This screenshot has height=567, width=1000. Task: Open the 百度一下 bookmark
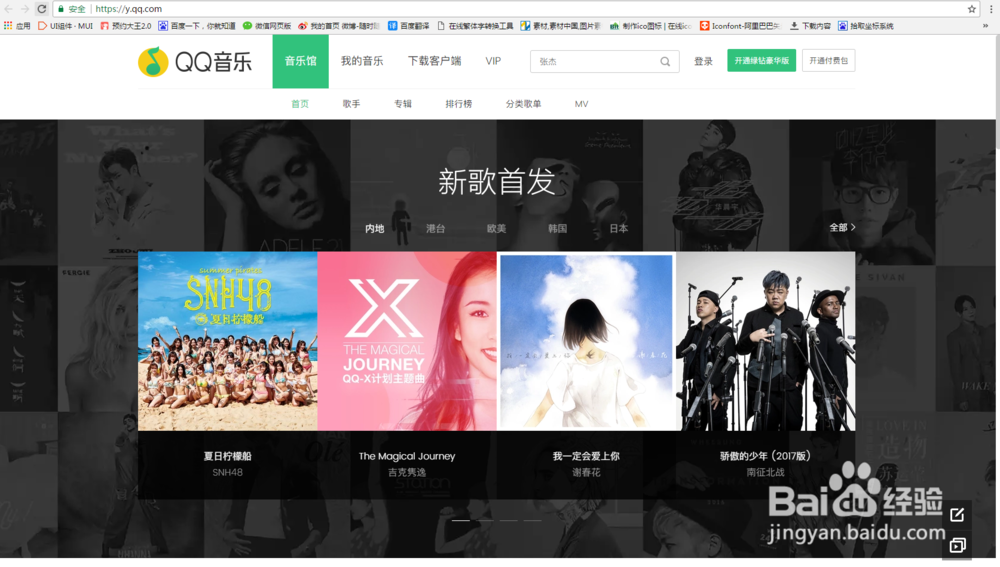(x=197, y=26)
